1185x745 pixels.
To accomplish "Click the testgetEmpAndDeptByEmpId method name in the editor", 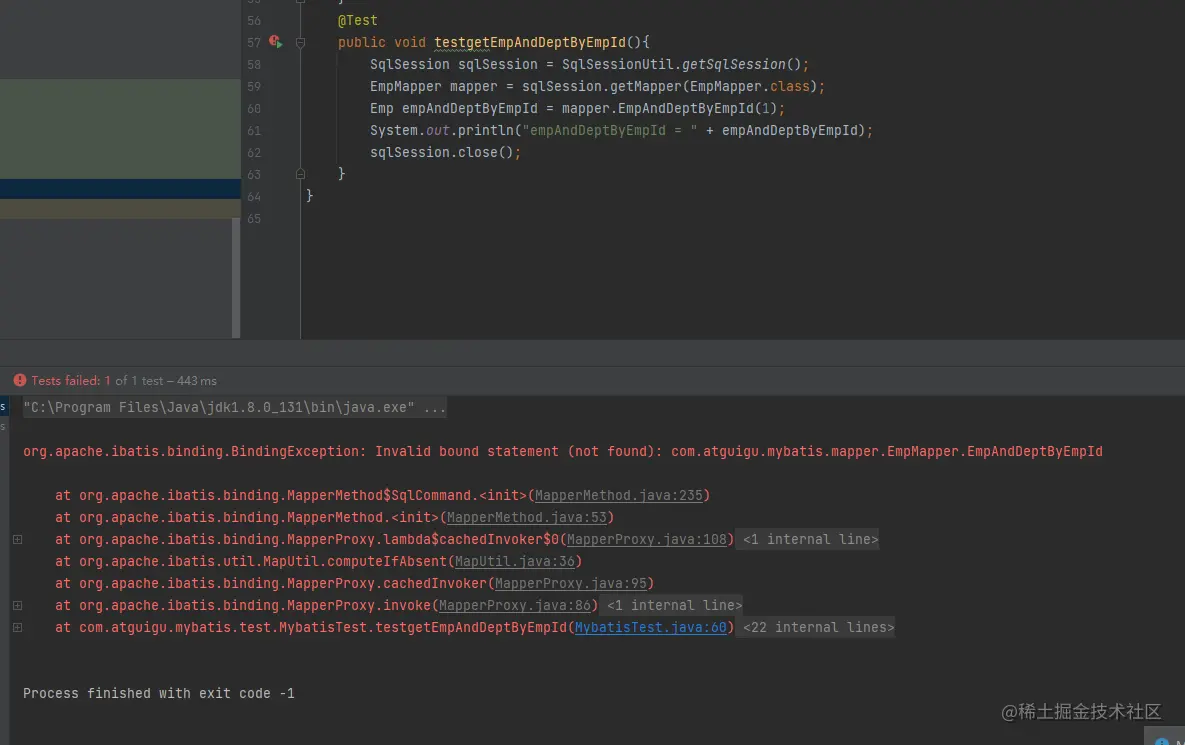I will [x=530, y=42].
